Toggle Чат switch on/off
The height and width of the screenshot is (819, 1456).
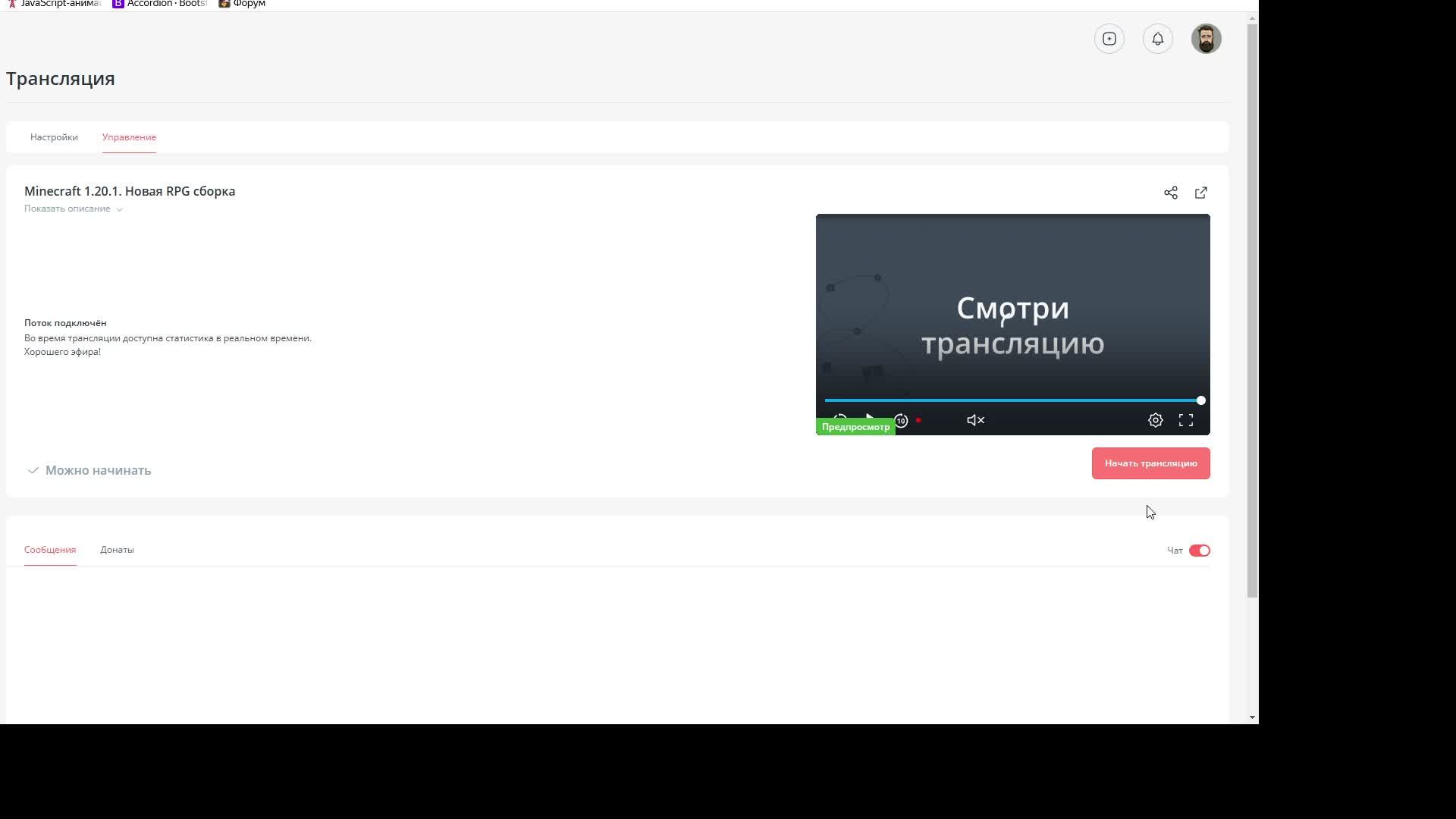pyautogui.click(x=1199, y=550)
